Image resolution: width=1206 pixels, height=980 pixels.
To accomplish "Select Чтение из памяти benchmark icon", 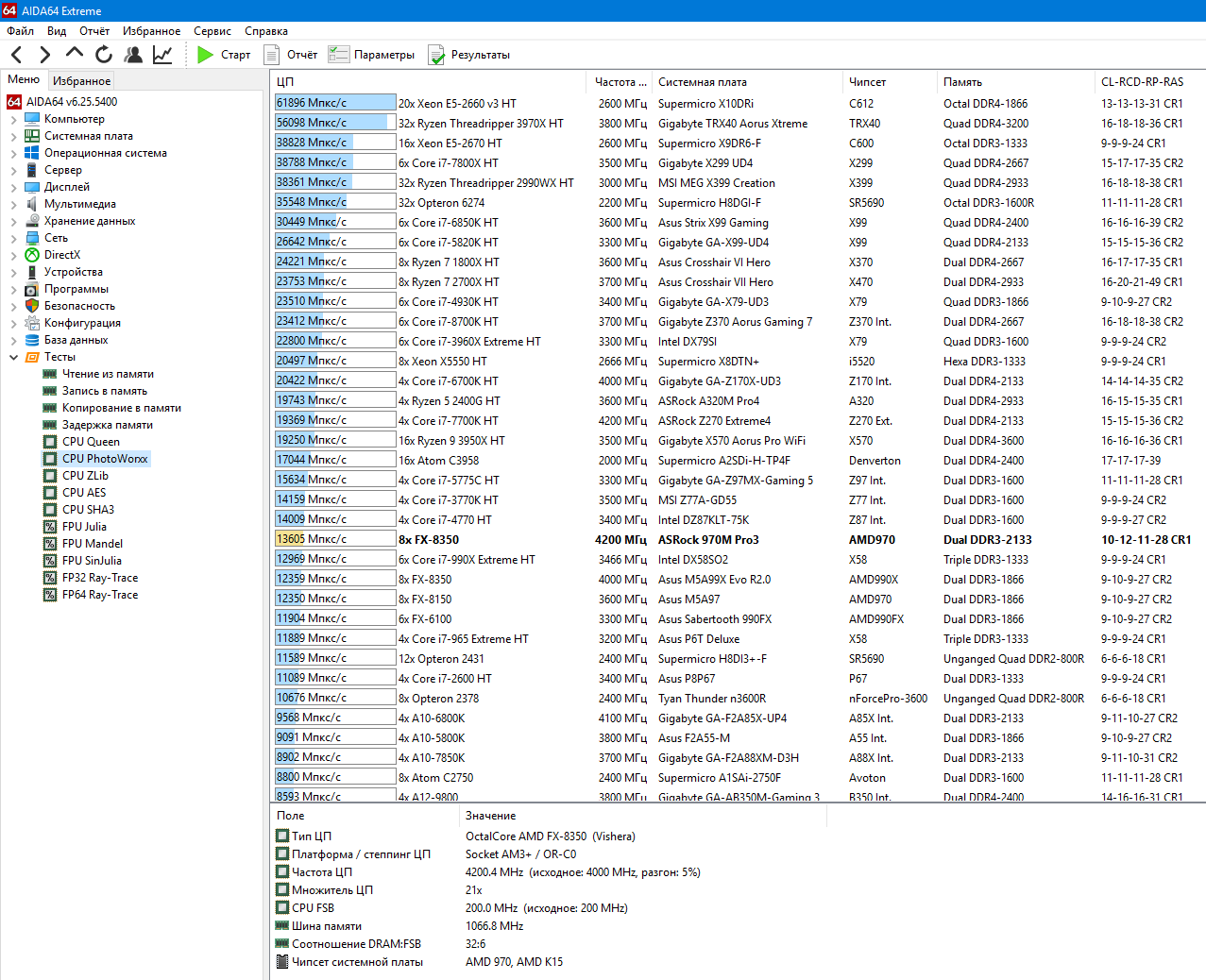I will [x=50, y=374].
